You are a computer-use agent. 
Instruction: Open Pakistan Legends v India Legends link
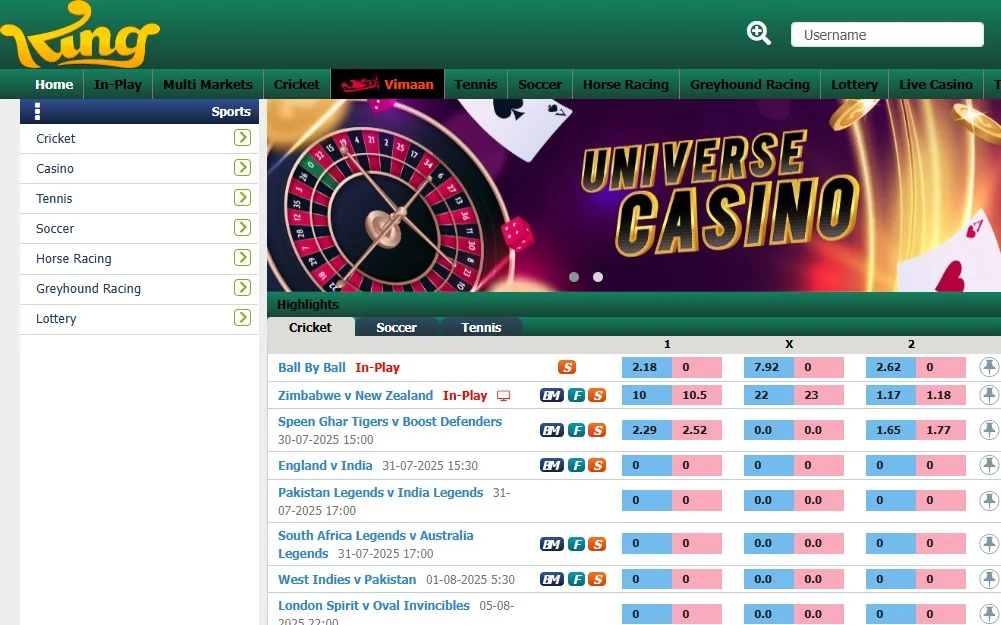380,492
